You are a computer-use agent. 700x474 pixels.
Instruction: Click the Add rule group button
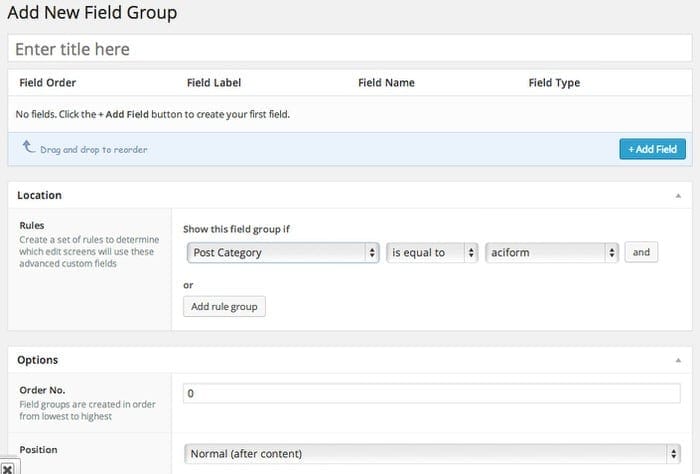tap(224, 307)
